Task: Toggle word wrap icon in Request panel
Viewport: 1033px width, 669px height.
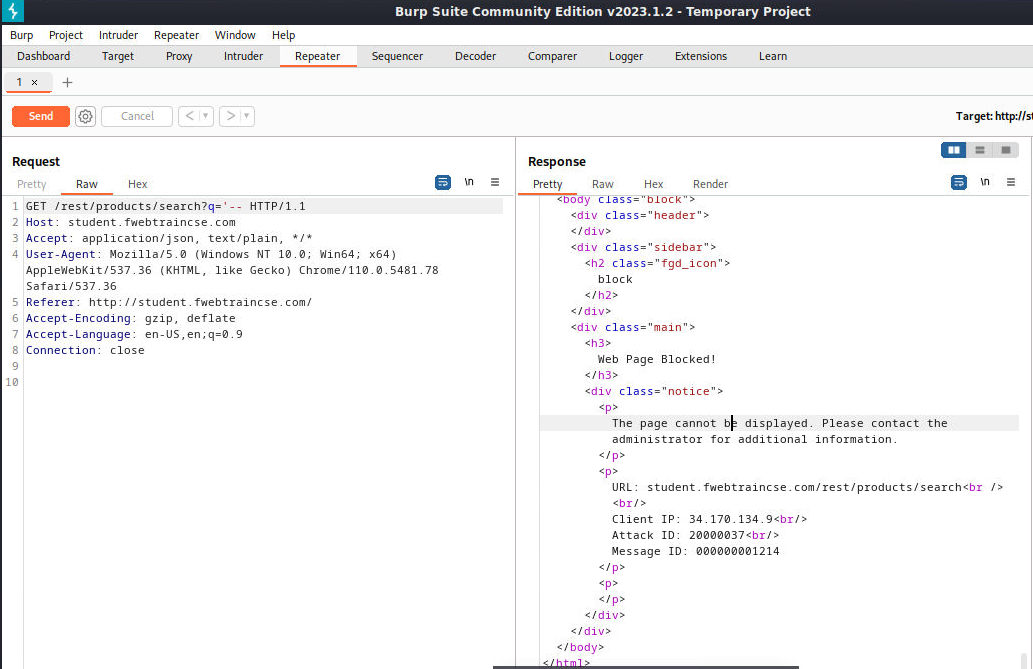Action: pos(443,183)
